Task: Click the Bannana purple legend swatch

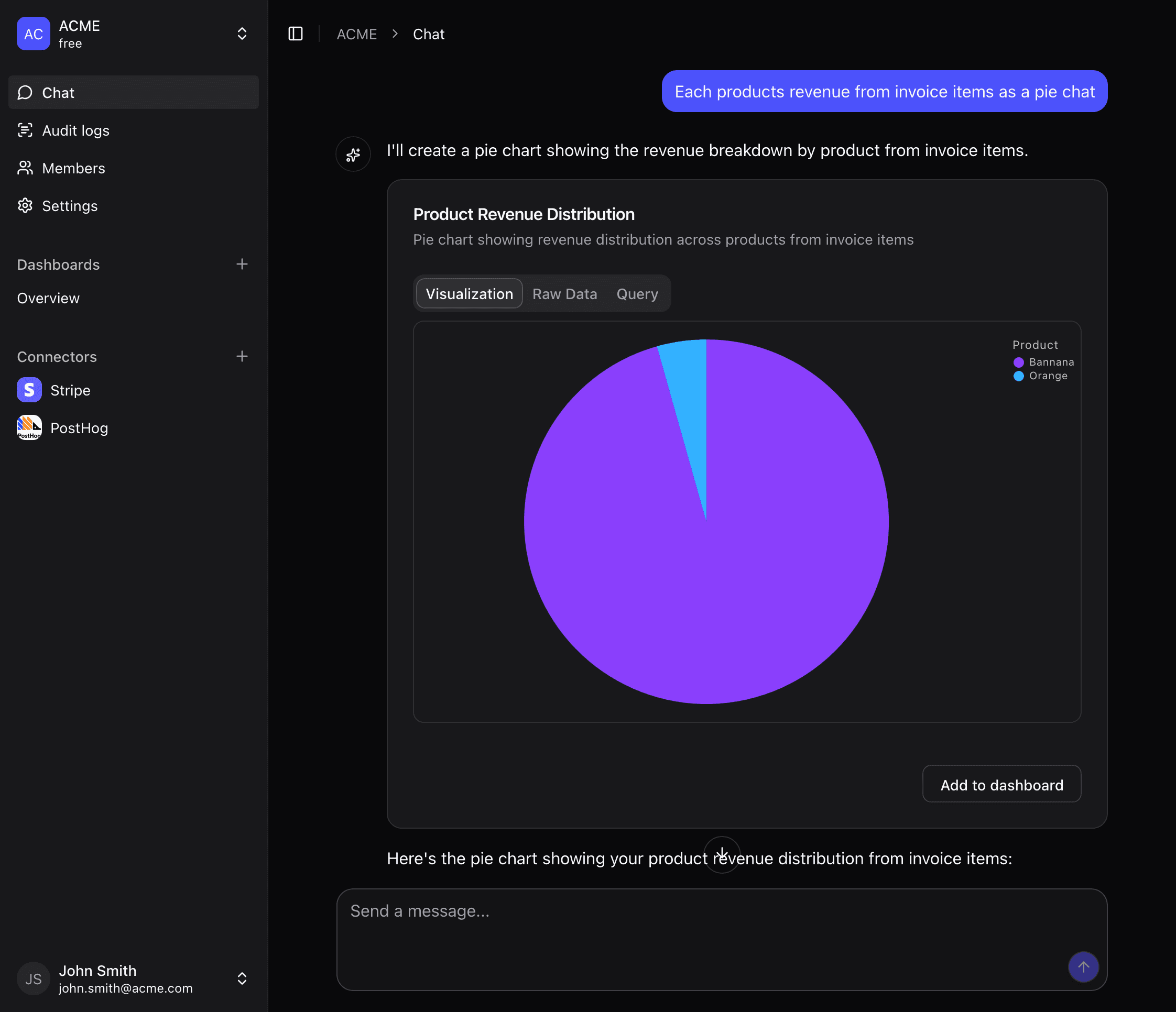Action: (1018, 362)
